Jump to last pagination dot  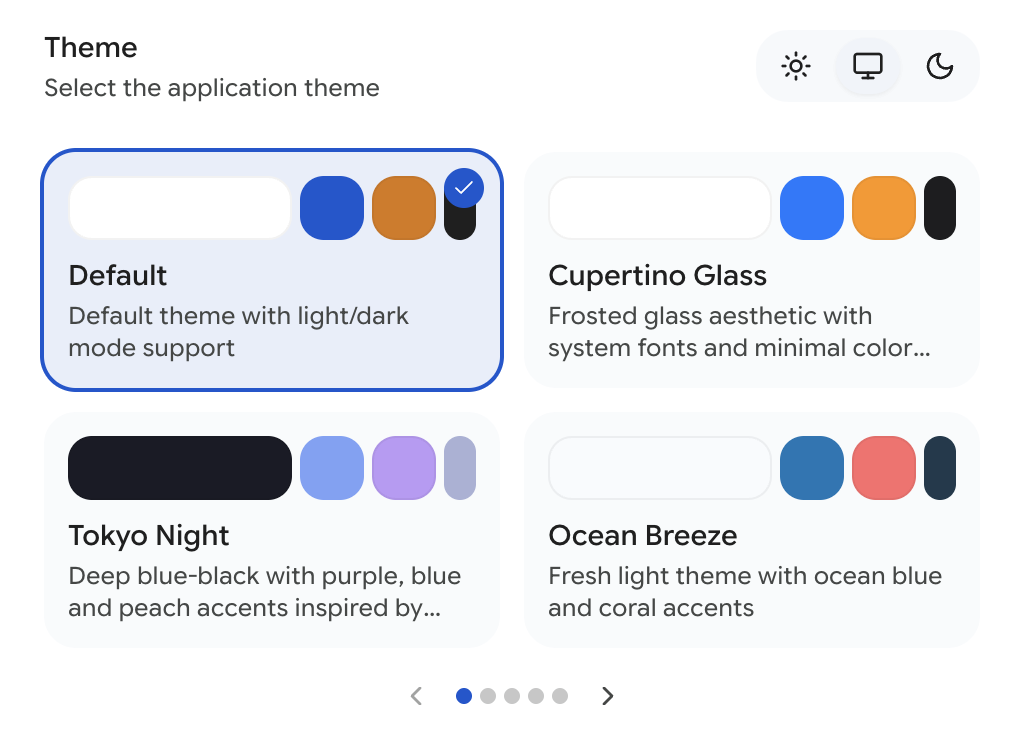(x=560, y=696)
